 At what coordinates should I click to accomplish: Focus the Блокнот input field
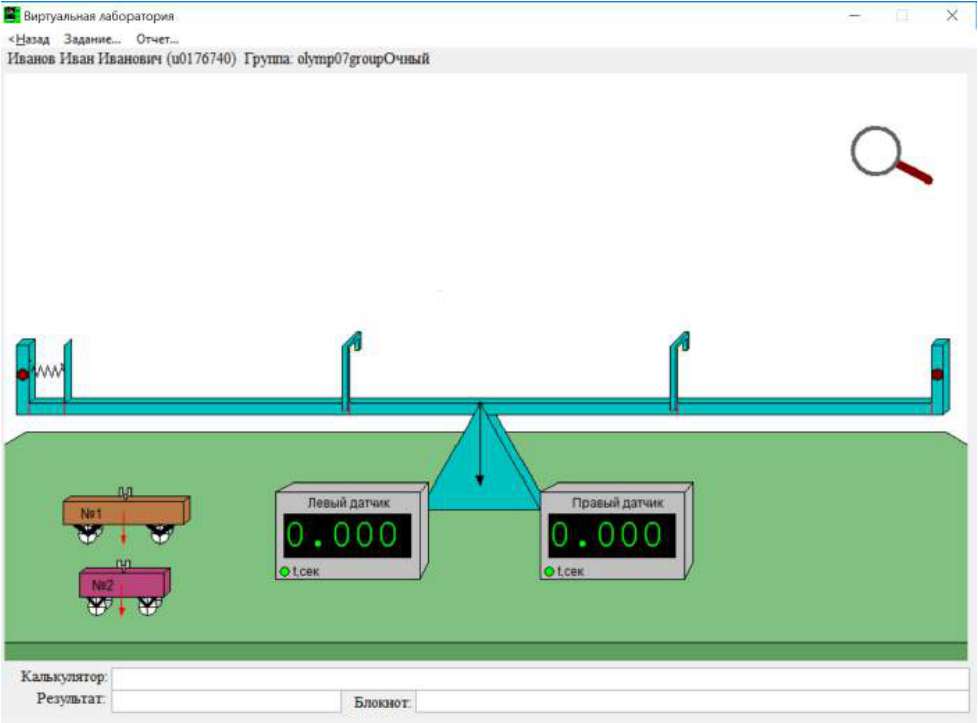(692, 701)
